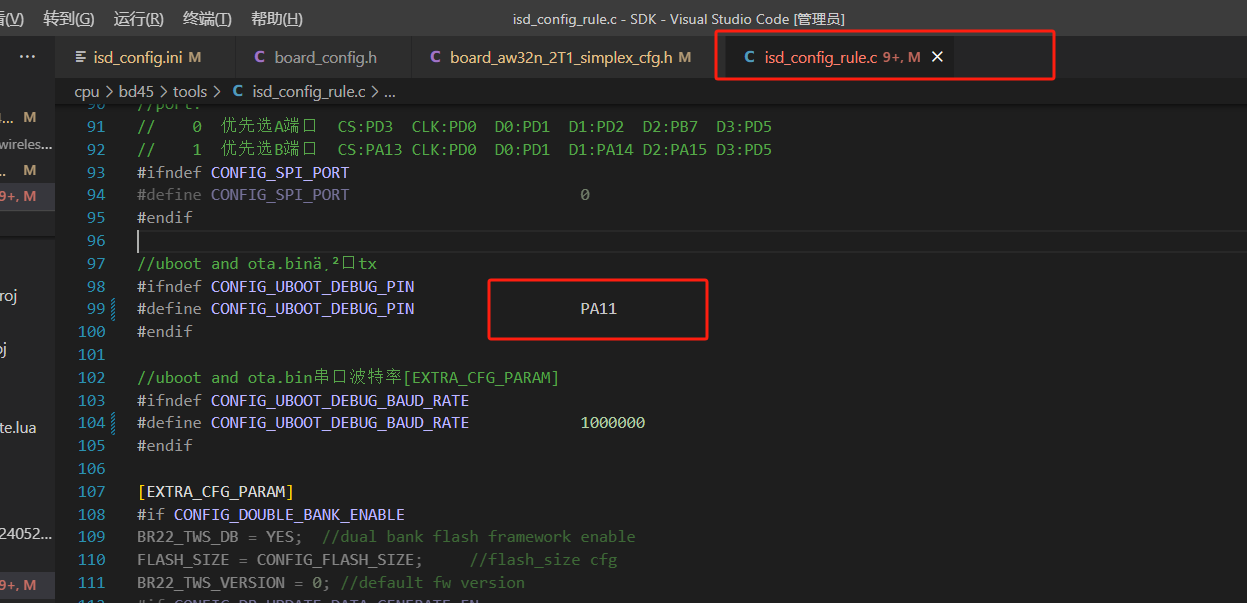
Task: Switch to board_aw32n_2T1_simplex_cfg.h tab
Action: pos(560,57)
